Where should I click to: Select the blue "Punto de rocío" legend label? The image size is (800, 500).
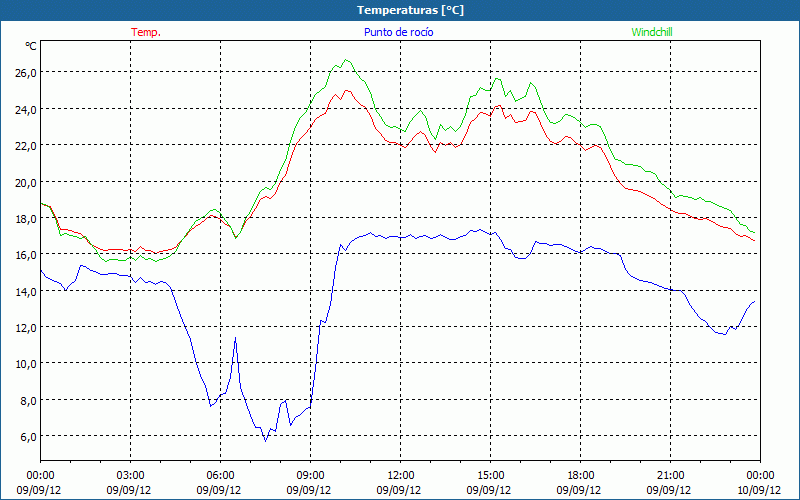pos(398,32)
